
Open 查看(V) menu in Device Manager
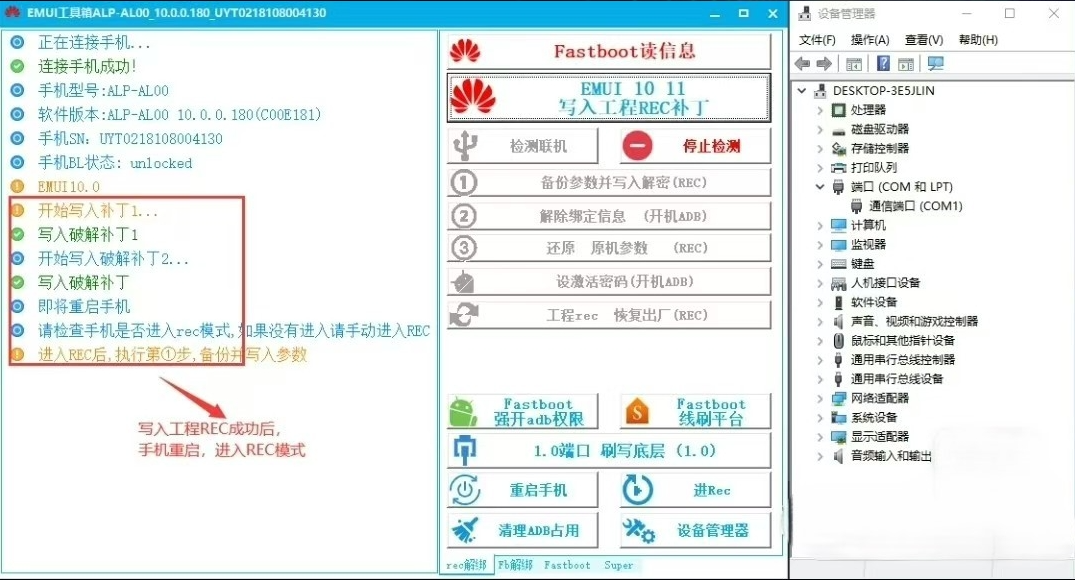click(x=924, y=40)
